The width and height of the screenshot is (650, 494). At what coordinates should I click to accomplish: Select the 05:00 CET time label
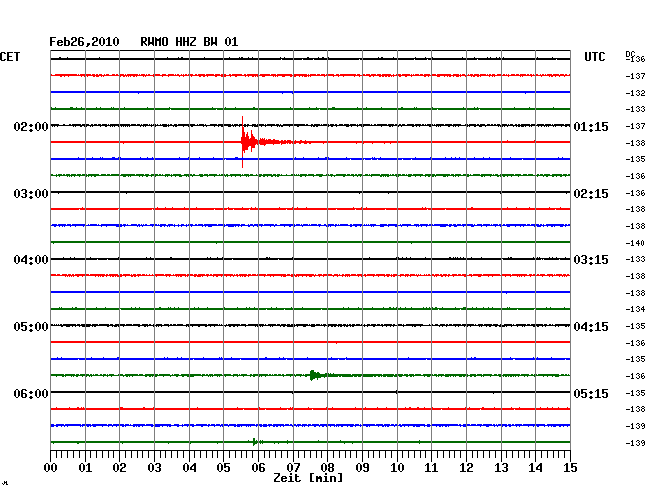coord(31,327)
